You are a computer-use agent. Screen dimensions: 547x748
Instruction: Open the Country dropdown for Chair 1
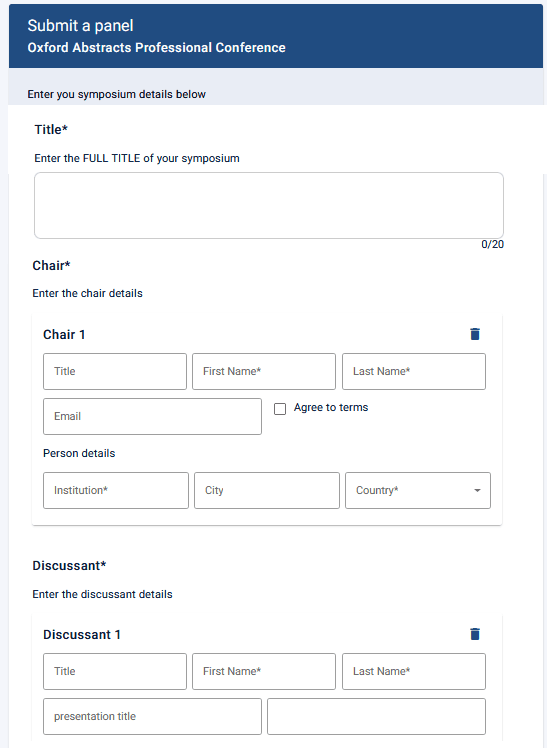tap(418, 490)
